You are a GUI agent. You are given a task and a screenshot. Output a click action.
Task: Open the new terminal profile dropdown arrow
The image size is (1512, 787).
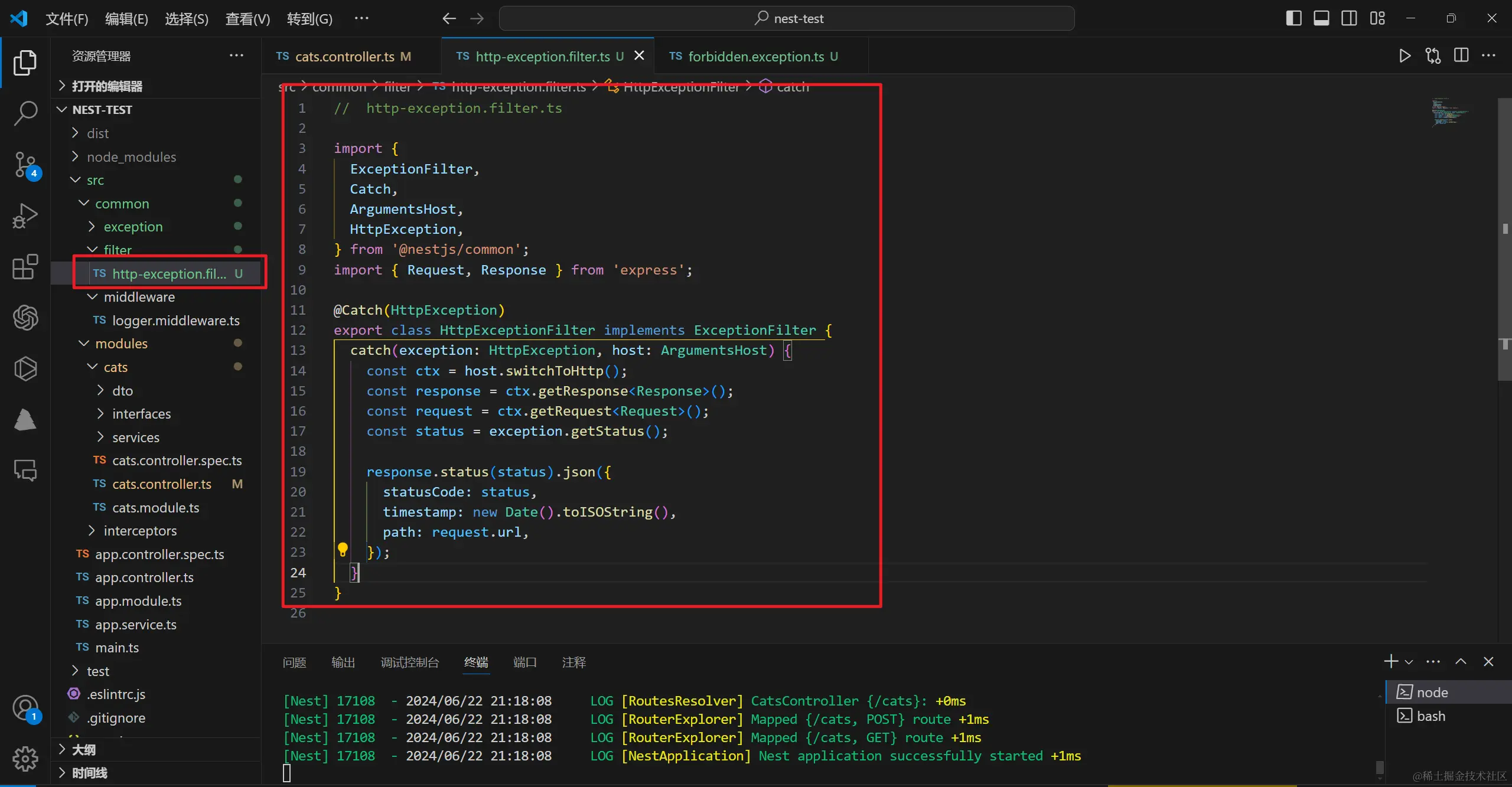(1409, 662)
